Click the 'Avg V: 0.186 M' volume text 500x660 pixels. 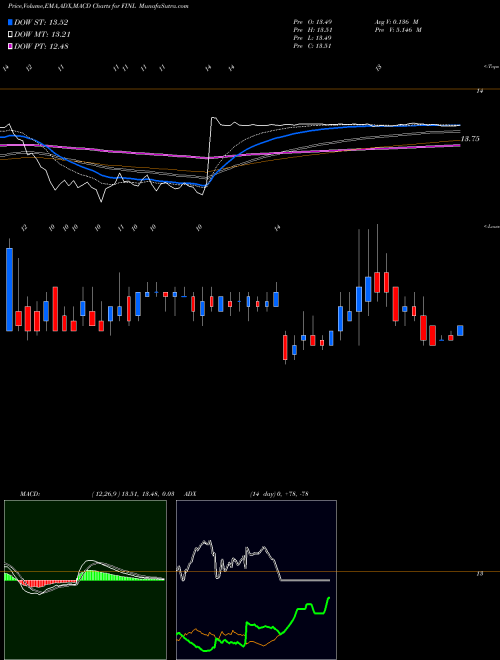click(396, 22)
